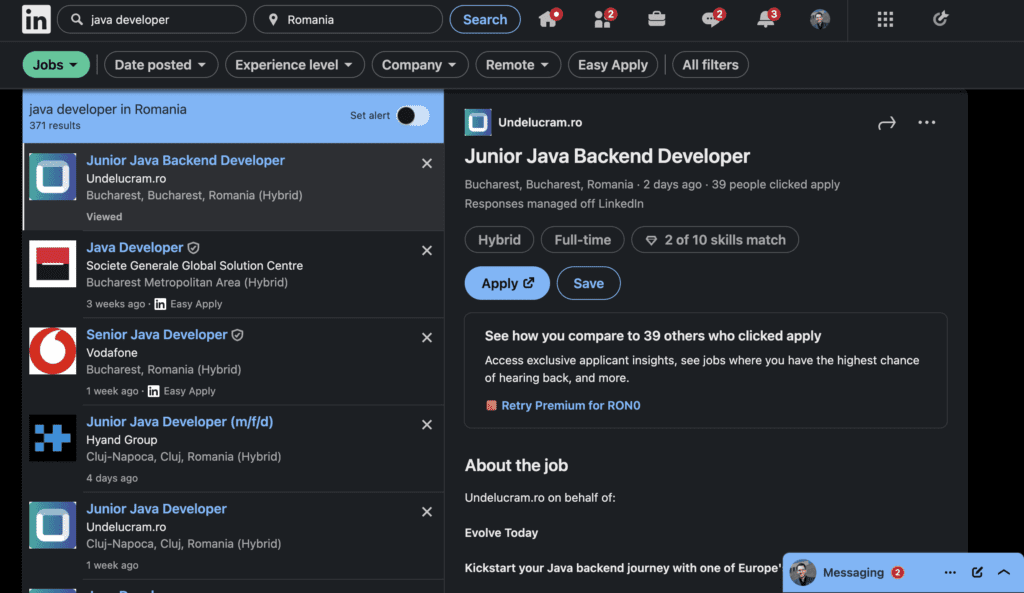Compose a new message in Messaging panel
This screenshot has height=593, width=1024.
977,573
